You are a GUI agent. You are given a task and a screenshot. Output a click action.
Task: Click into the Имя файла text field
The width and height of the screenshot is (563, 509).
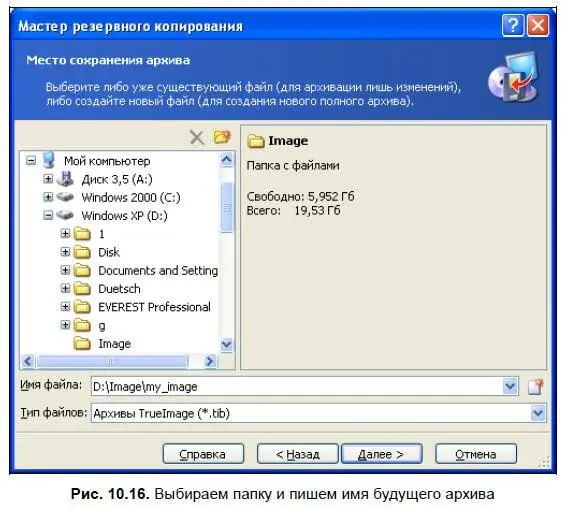[x=297, y=387]
